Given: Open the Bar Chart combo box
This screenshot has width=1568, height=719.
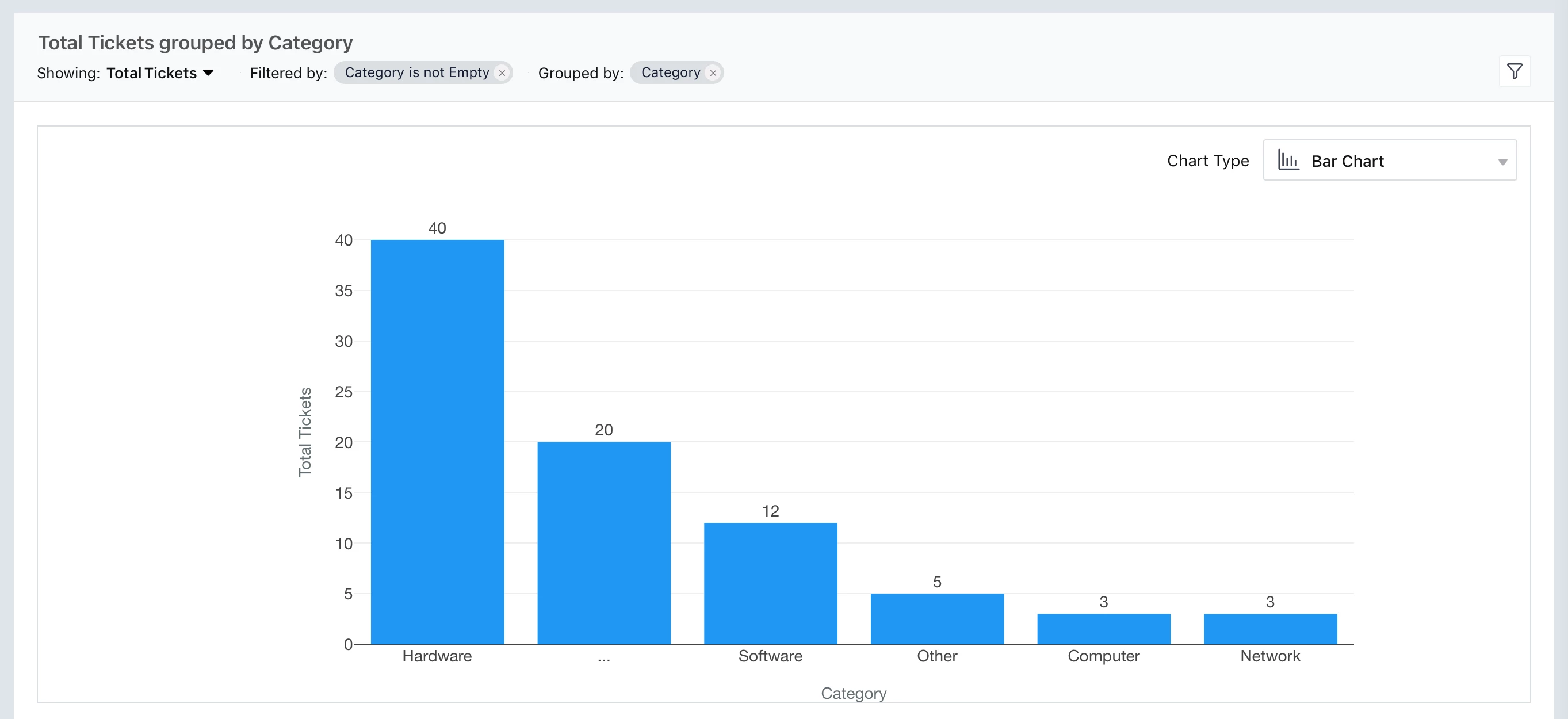Looking at the screenshot, I should click(x=1389, y=160).
